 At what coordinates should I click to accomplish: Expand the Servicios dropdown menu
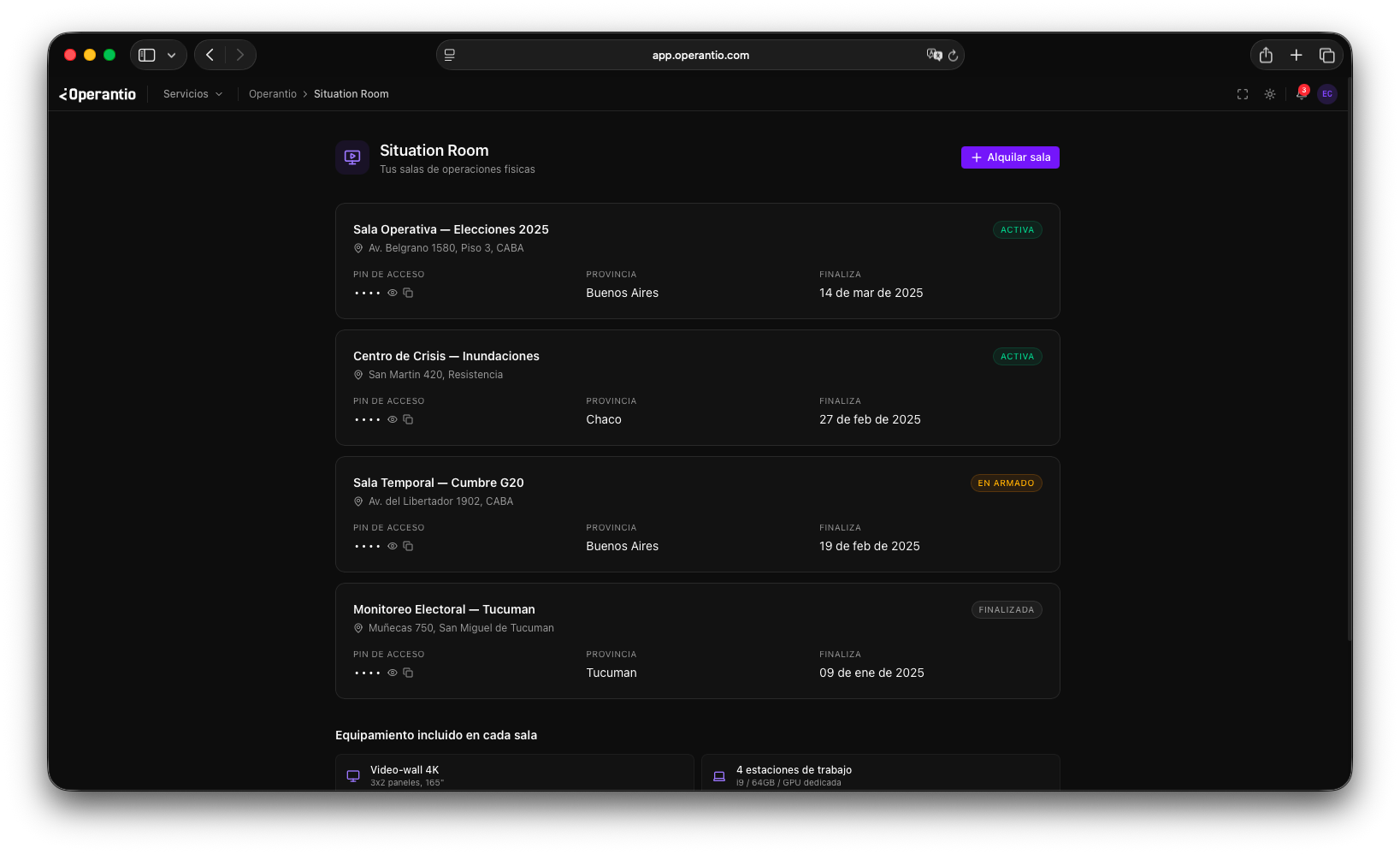(x=192, y=94)
